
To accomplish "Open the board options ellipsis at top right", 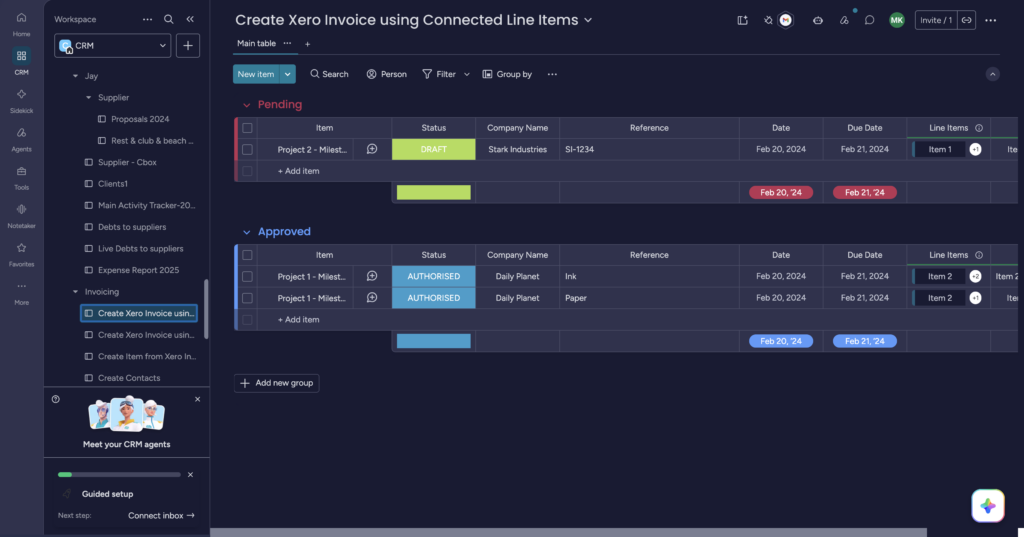I will (x=991, y=20).
